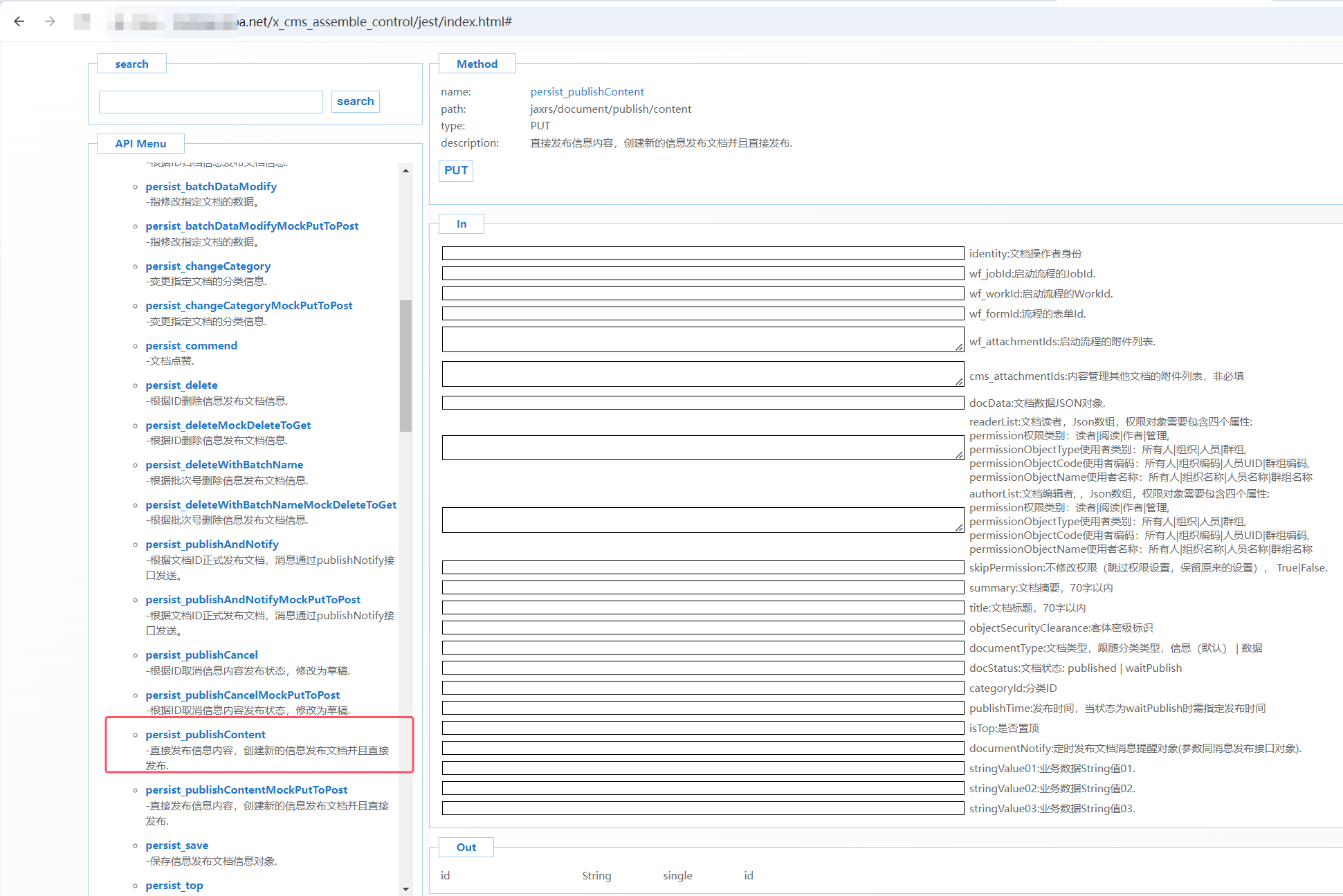Focus the API search text field
The width and height of the screenshot is (1343, 896).
pos(210,102)
